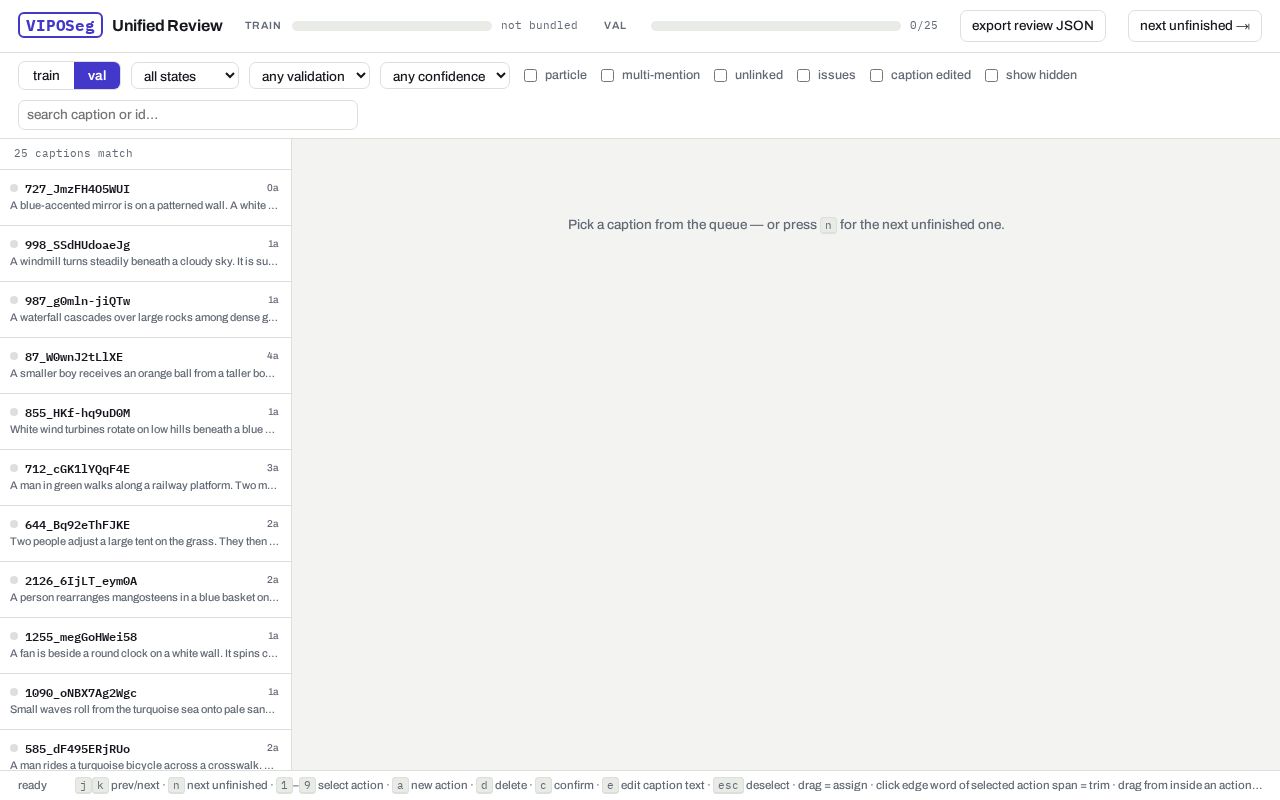Open caption 727_JmzFH4O5WUI
1280x800 pixels.
145,197
